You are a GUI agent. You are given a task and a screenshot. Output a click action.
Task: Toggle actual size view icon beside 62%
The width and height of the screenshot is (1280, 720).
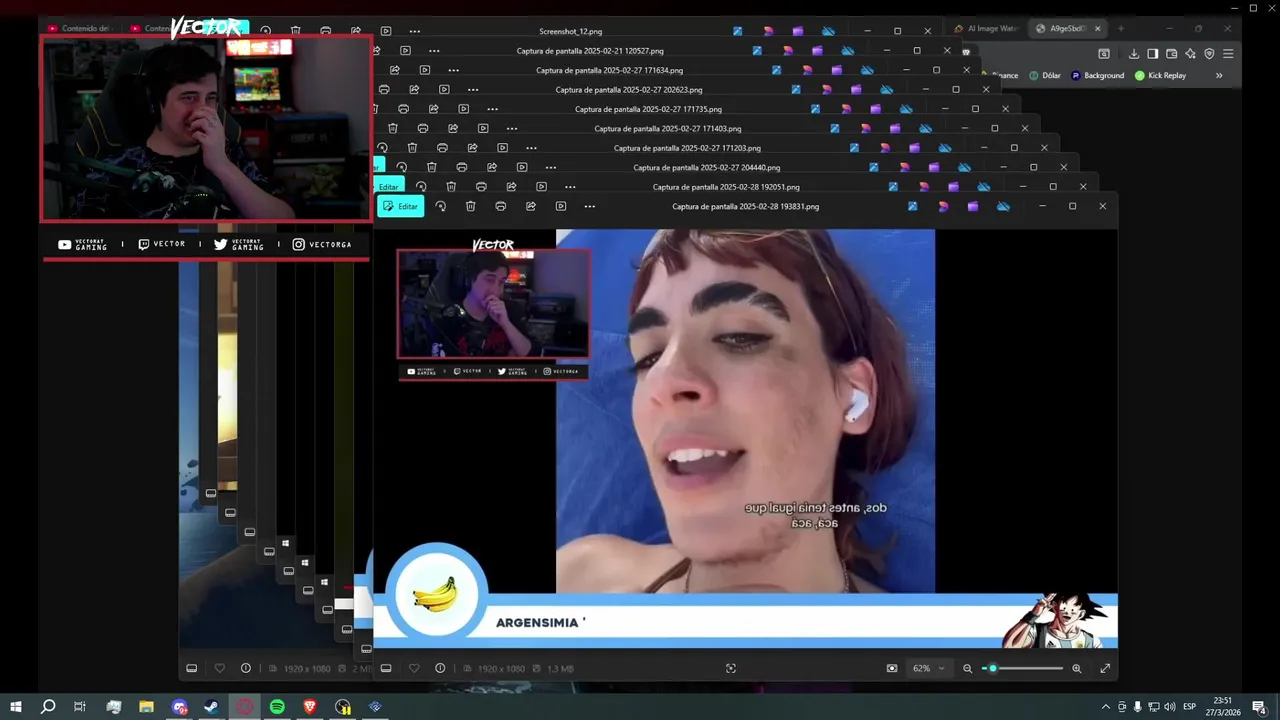click(892, 668)
